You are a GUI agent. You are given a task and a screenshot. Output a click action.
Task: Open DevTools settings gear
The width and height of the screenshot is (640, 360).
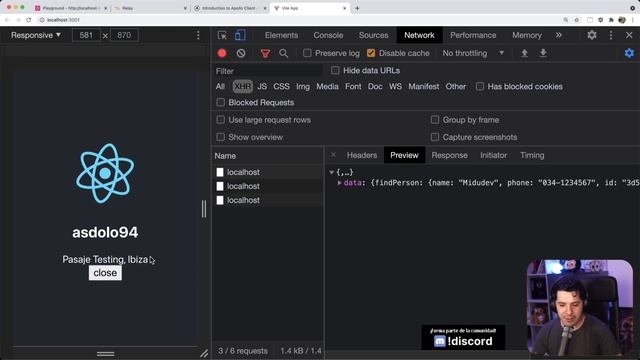(x=592, y=35)
